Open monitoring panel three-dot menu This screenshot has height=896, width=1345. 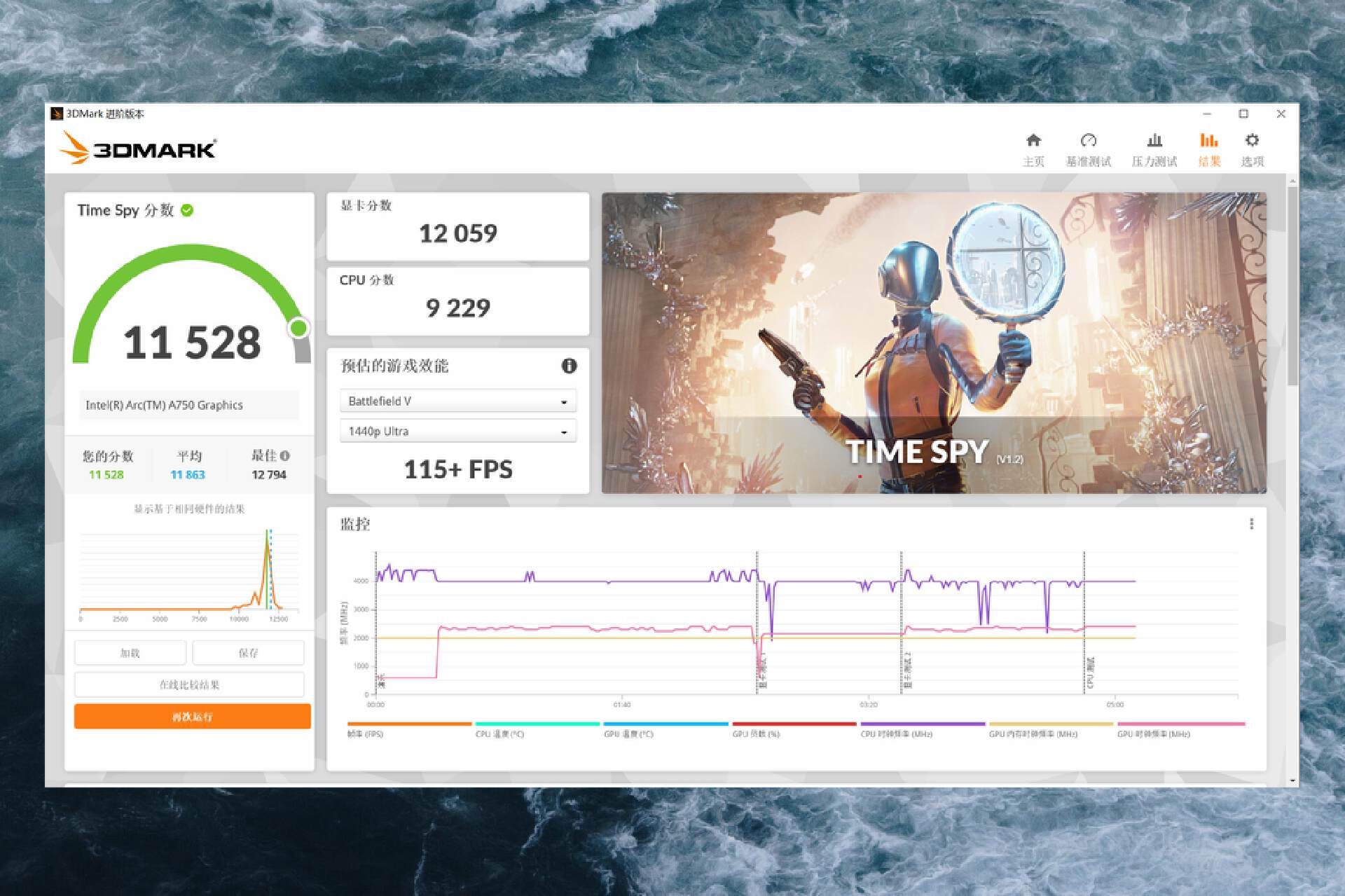(1251, 524)
